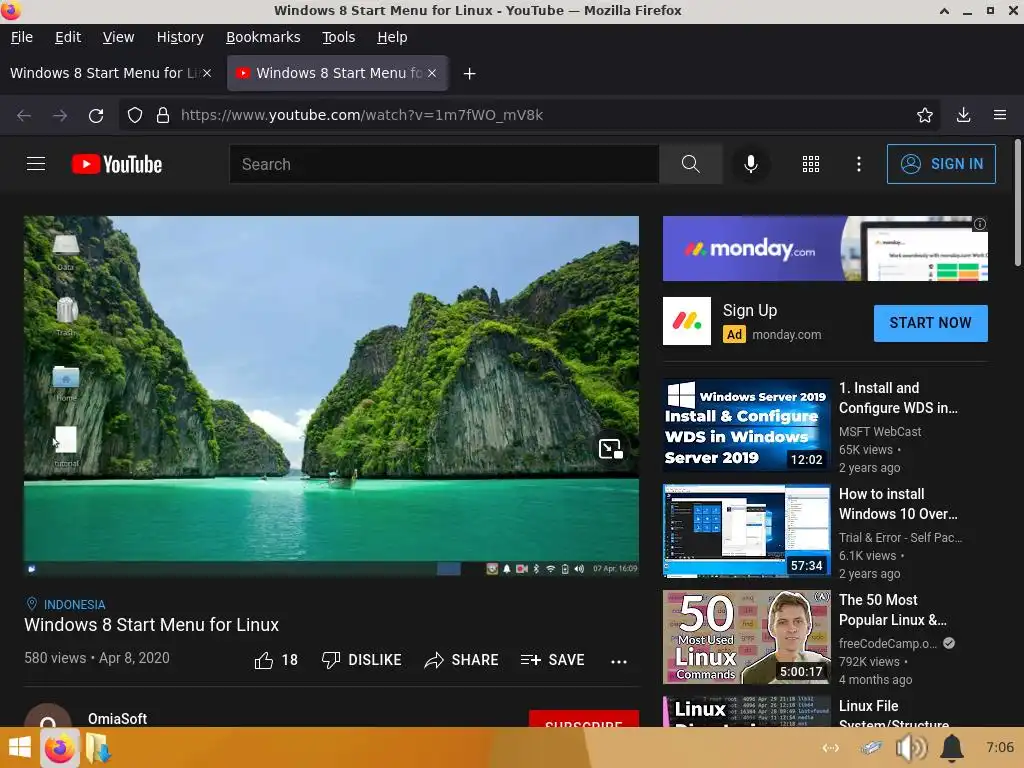Close the first browser tab
The height and width of the screenshot is (768, 1024).
click(206, 73)
